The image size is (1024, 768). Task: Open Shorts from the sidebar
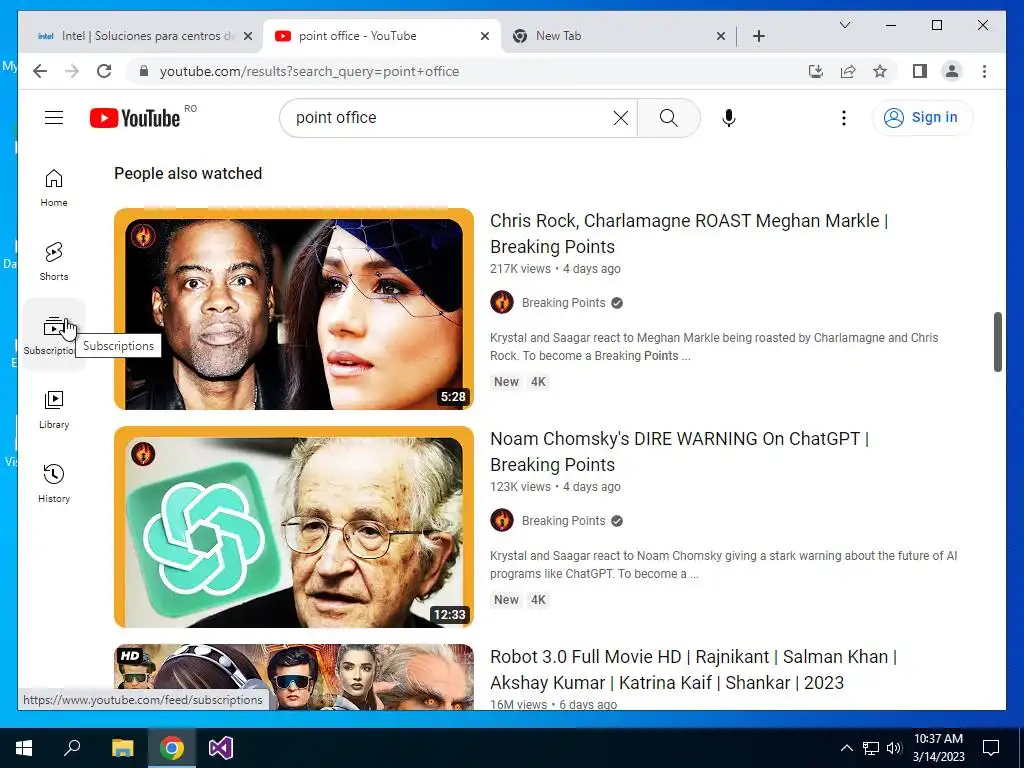[54, 262]
